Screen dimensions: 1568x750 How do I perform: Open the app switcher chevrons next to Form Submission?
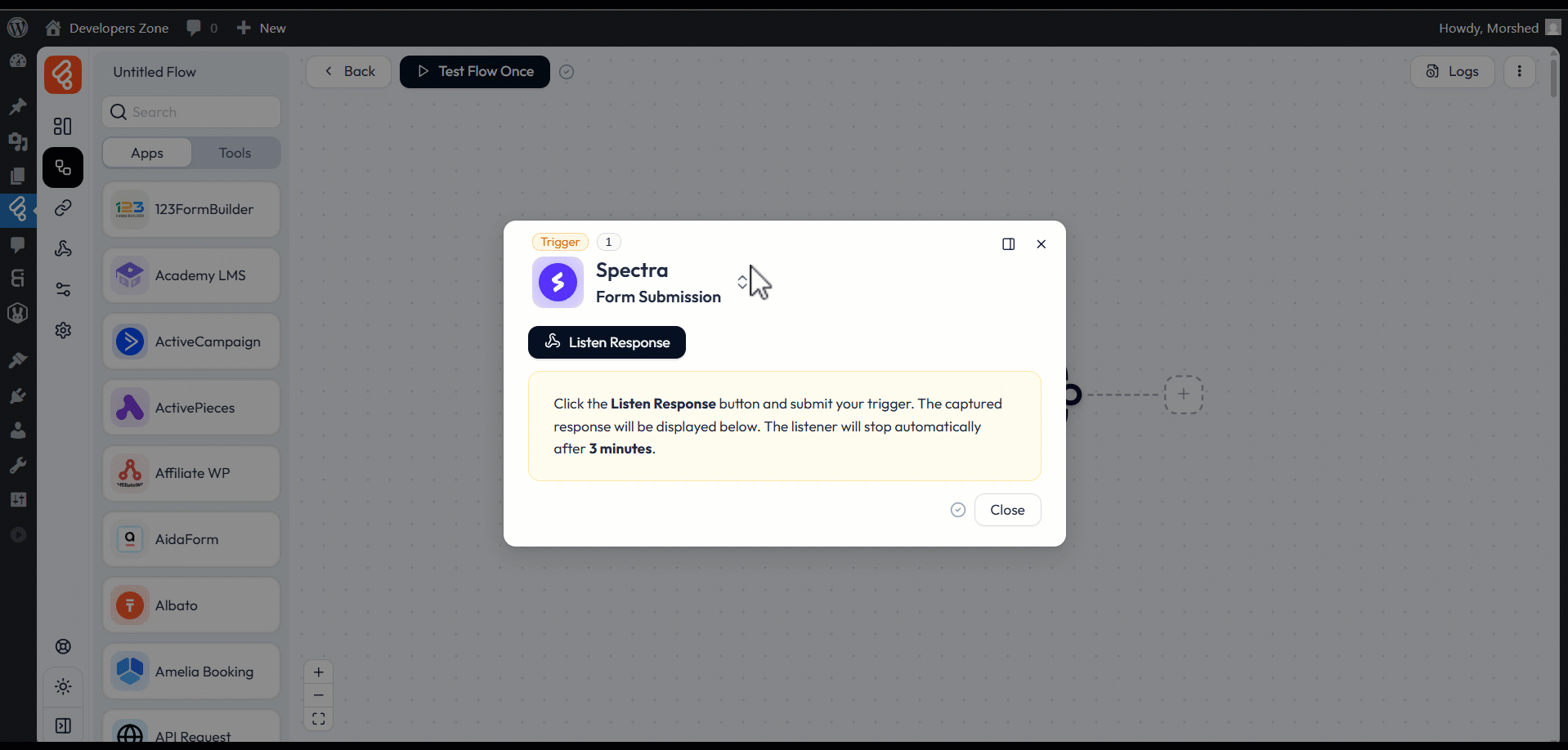(x=742, y=283)
